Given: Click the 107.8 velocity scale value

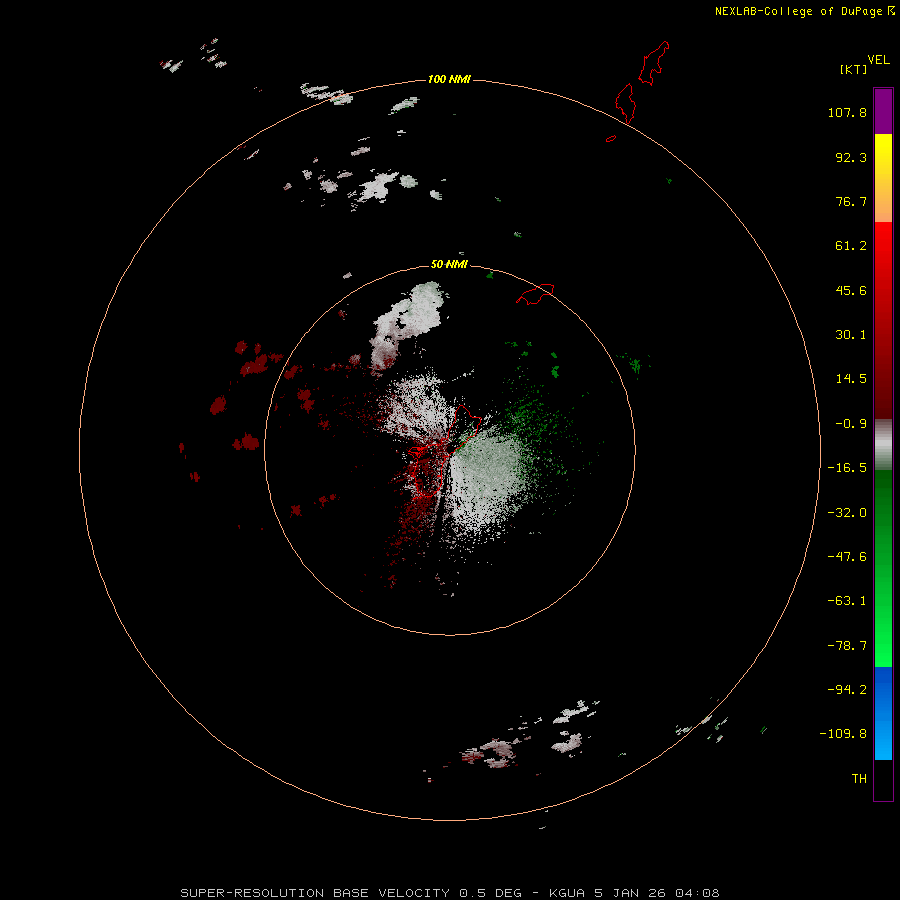Looking at the screenshot, I should coord(847,112).
